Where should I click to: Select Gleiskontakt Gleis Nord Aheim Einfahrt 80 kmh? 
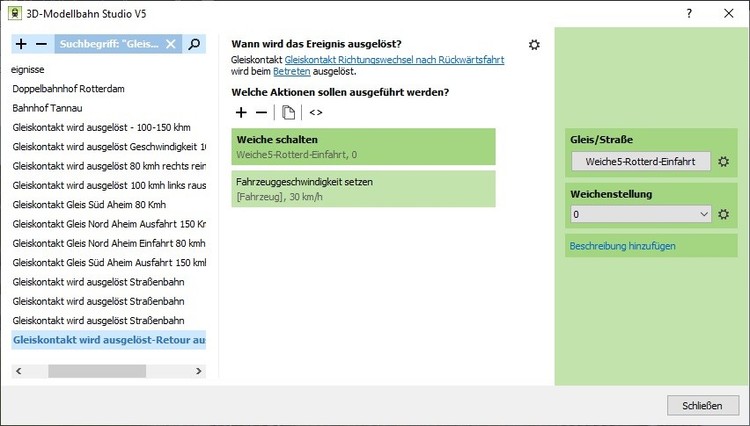109,243
